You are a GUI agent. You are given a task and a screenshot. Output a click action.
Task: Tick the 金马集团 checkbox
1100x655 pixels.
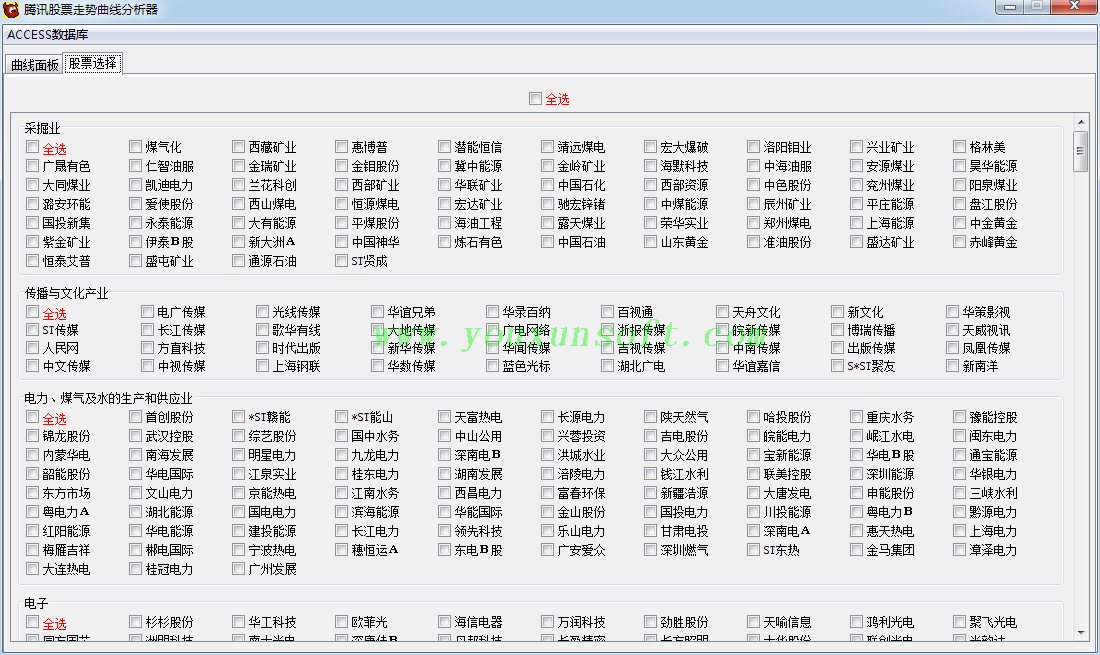pos(857,550)
